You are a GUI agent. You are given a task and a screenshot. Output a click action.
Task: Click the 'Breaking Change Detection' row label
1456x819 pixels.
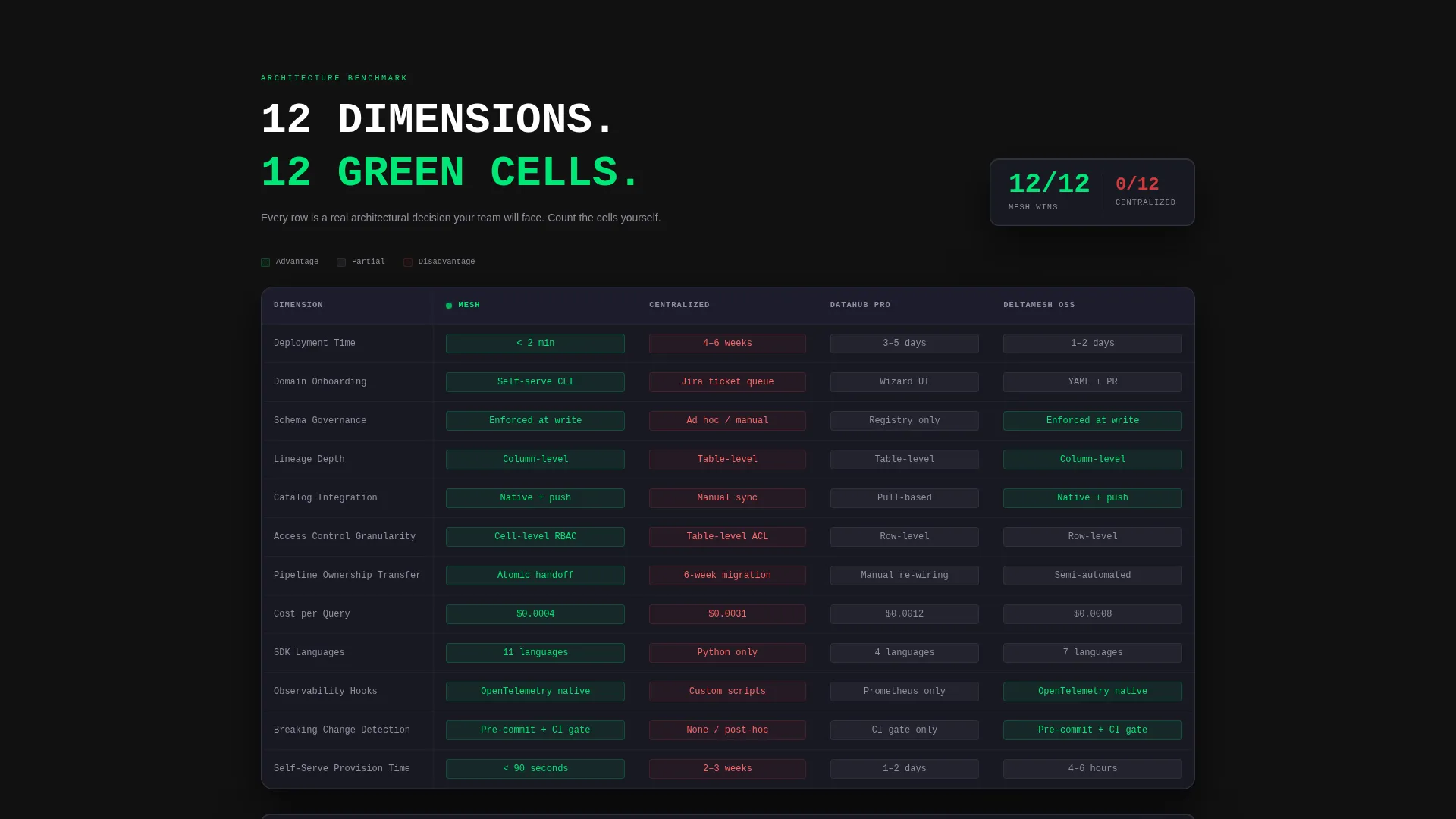pyautogui.click(x=342, y=730)
